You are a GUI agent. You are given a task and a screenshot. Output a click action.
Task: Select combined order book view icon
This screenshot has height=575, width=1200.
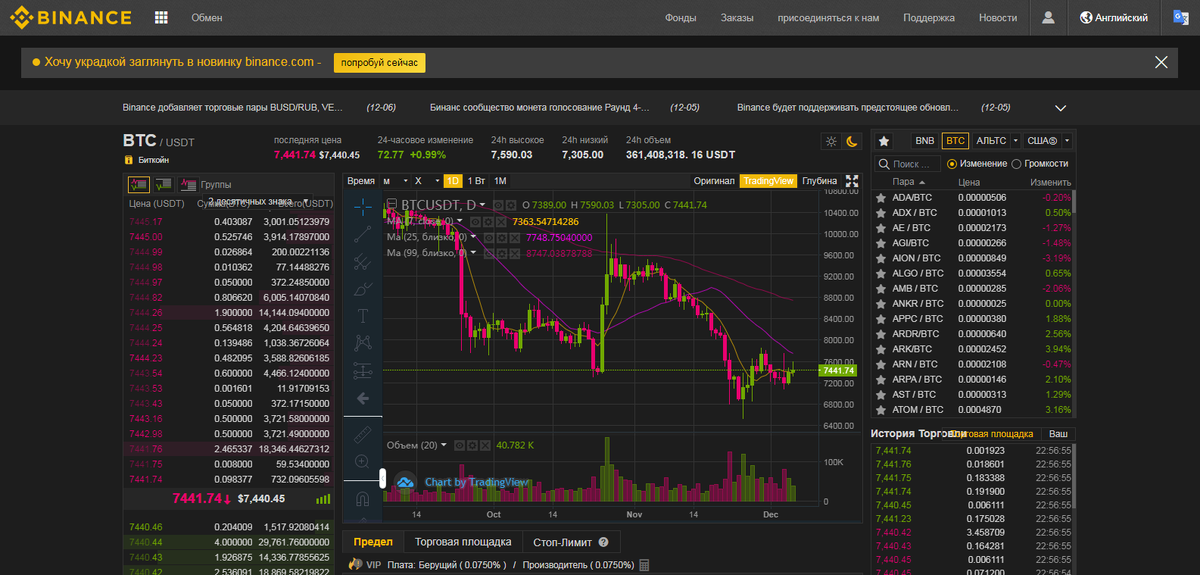(x=139, y=184)
